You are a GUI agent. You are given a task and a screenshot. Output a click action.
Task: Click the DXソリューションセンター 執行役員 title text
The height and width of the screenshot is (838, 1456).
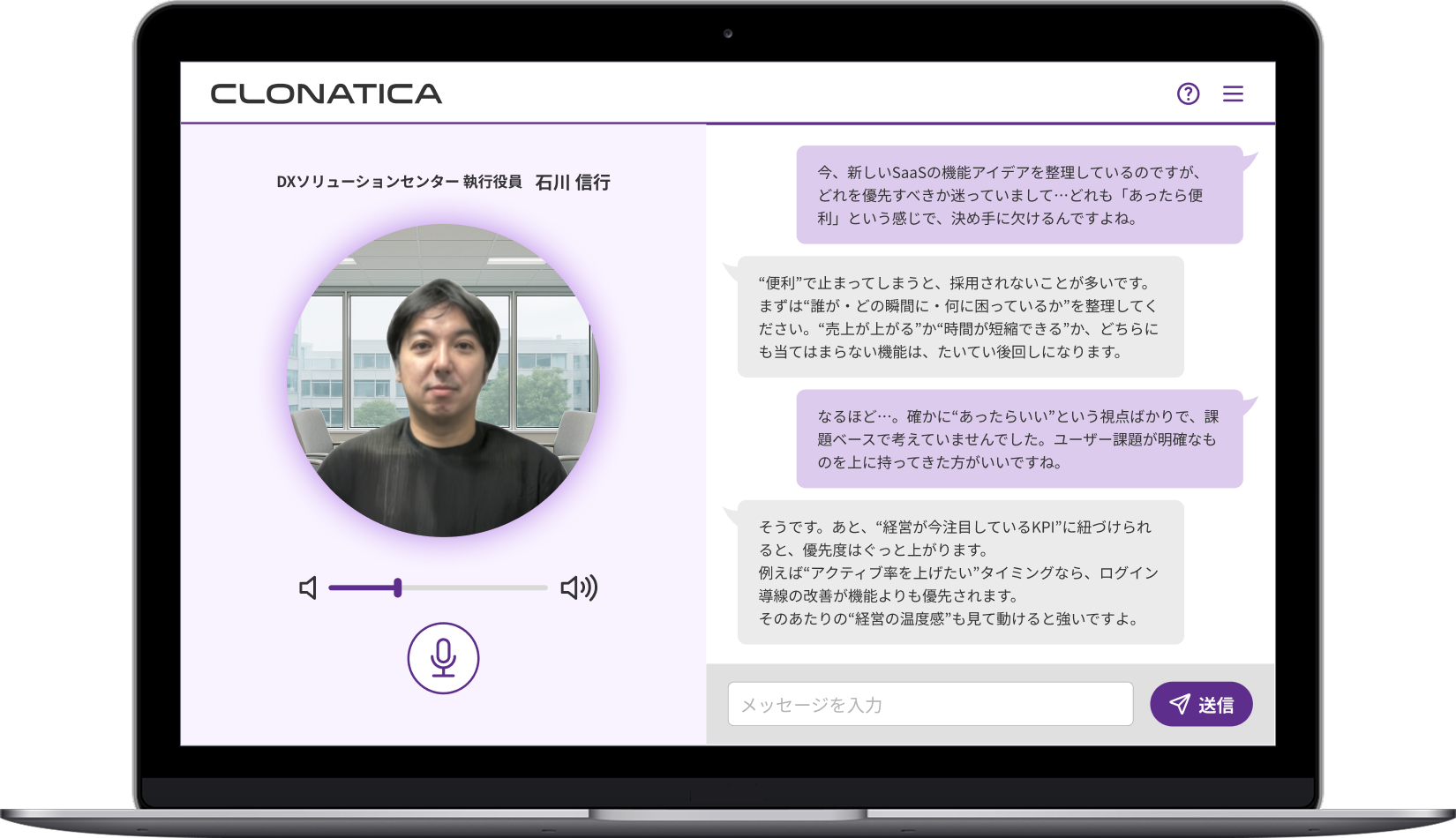point(399,183)
